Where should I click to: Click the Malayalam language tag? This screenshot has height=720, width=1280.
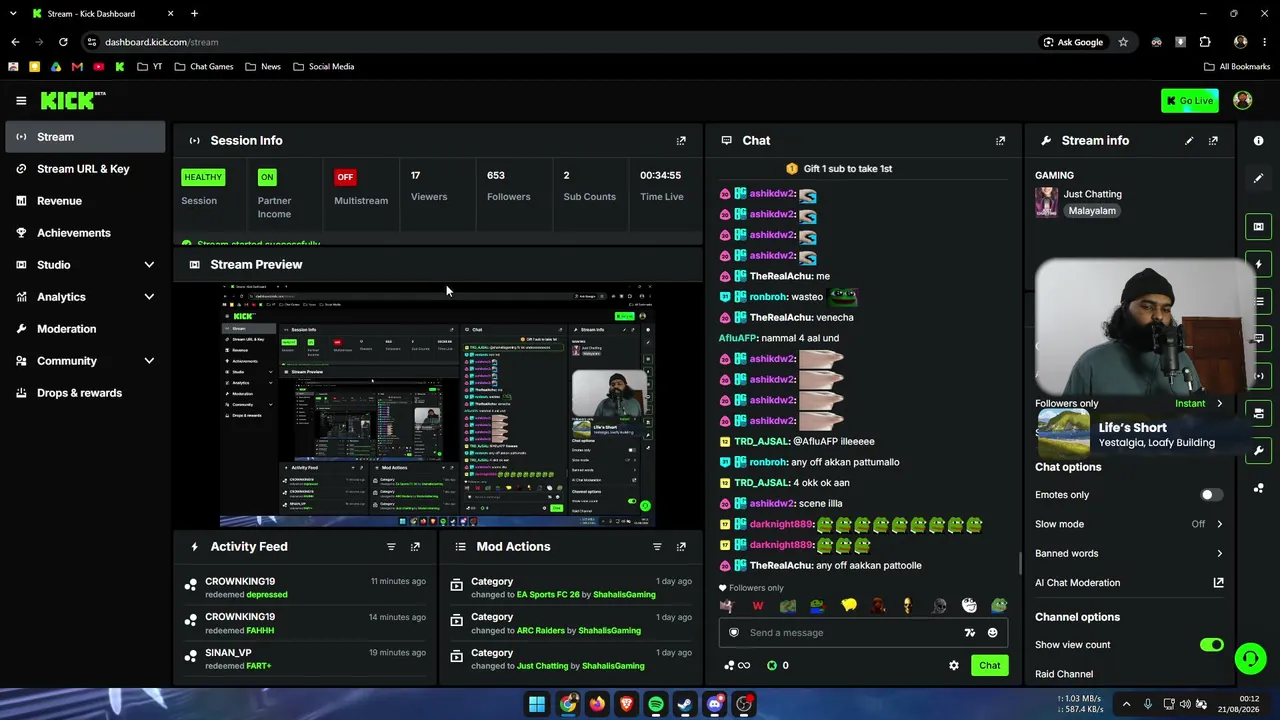tap(1092, 211)
